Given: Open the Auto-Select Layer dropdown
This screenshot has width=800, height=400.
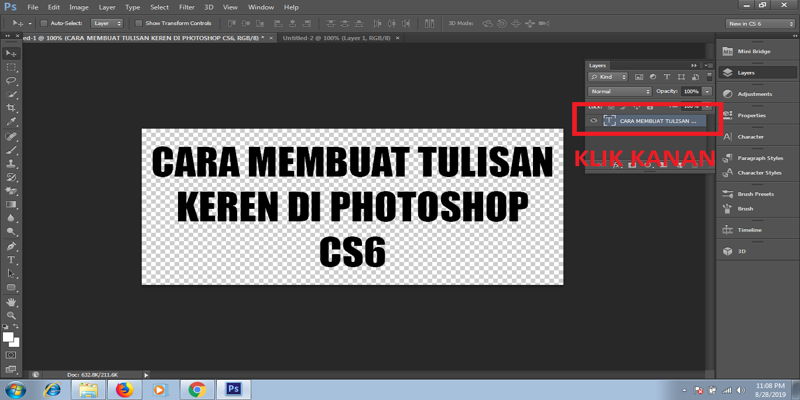Looking at the screenshot, I should [x=107, y=23].
